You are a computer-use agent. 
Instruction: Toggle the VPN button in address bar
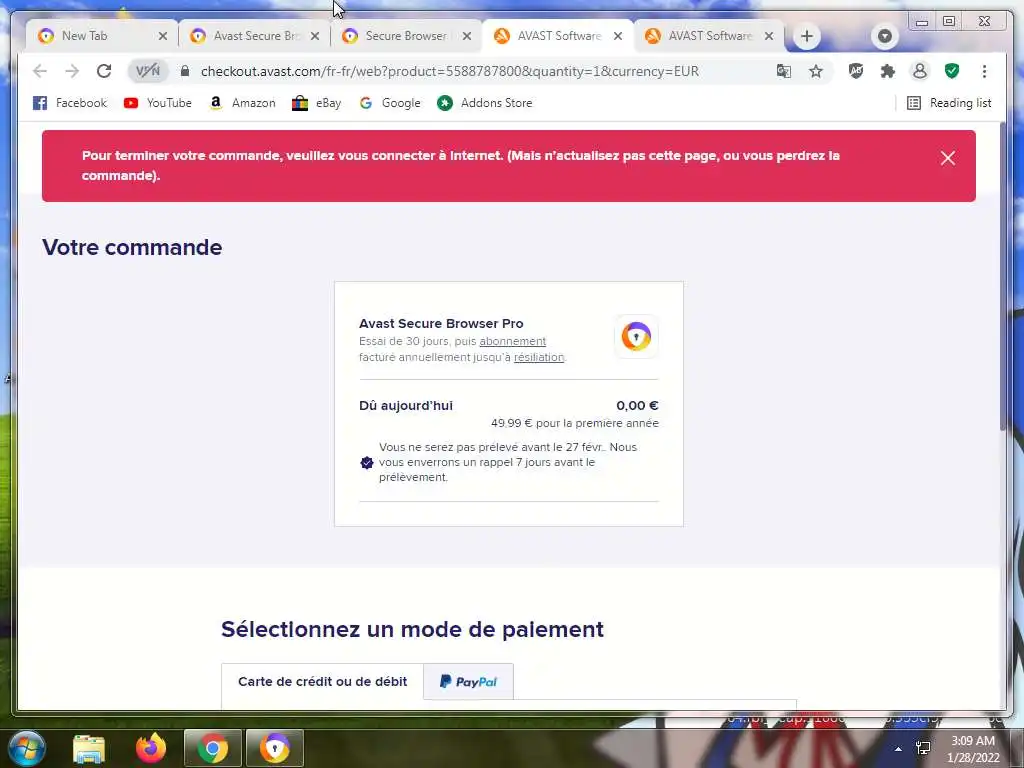click(148, 71)
